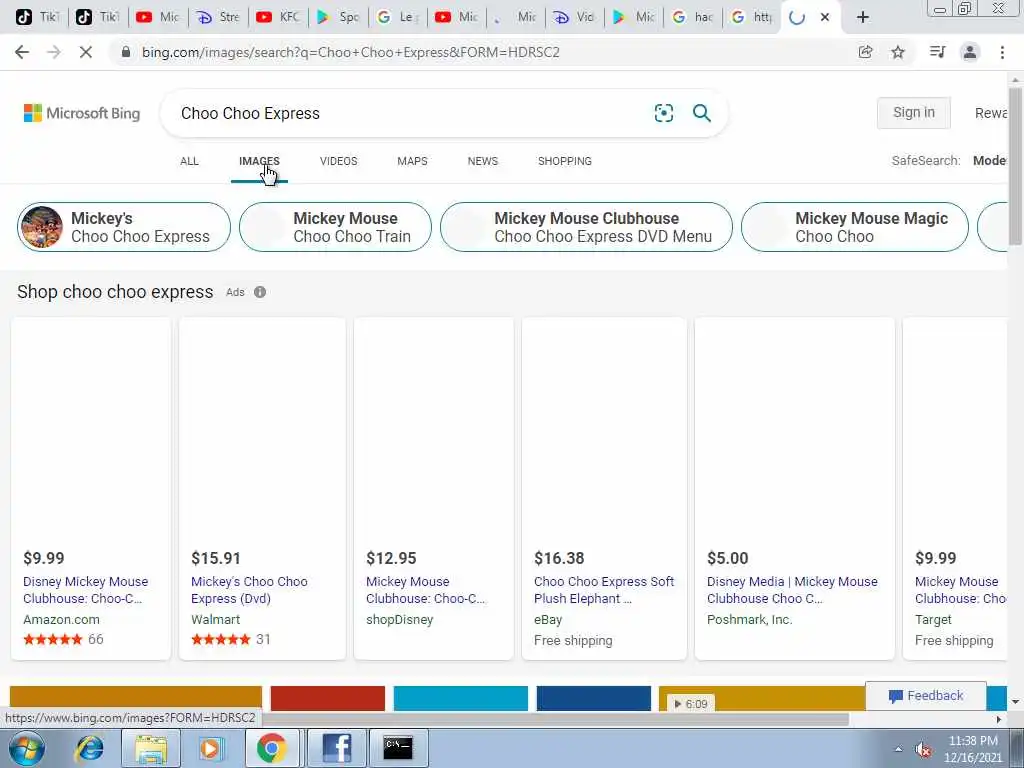Switch to the hac Google tab

click(x=692, y=17)
